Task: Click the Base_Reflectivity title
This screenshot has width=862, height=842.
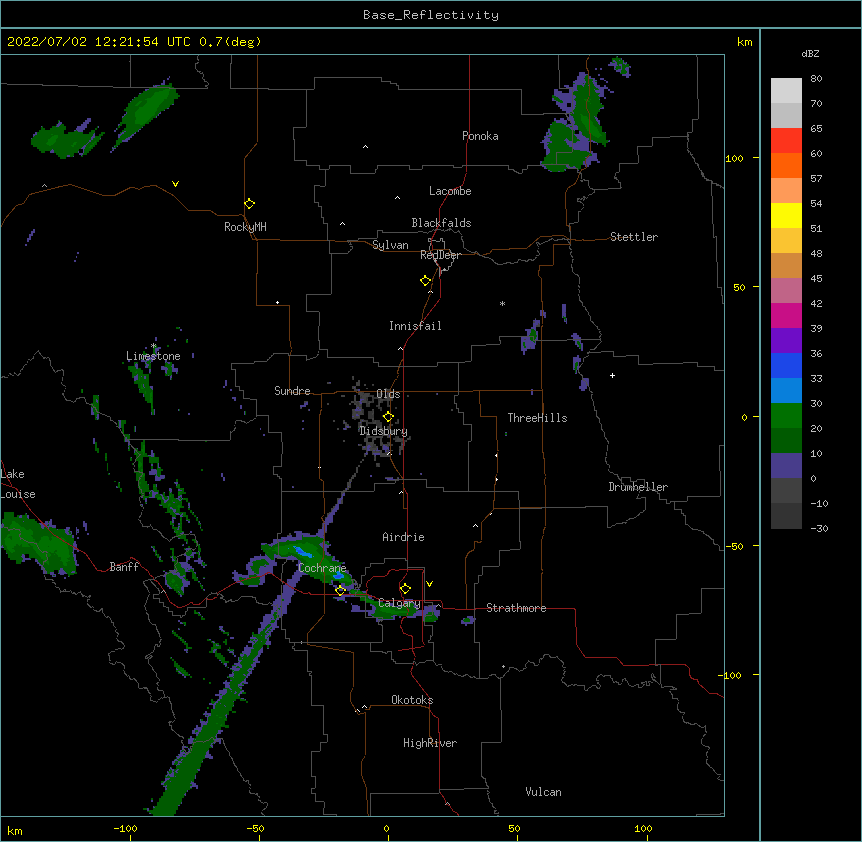Action: tap(431, 15)
